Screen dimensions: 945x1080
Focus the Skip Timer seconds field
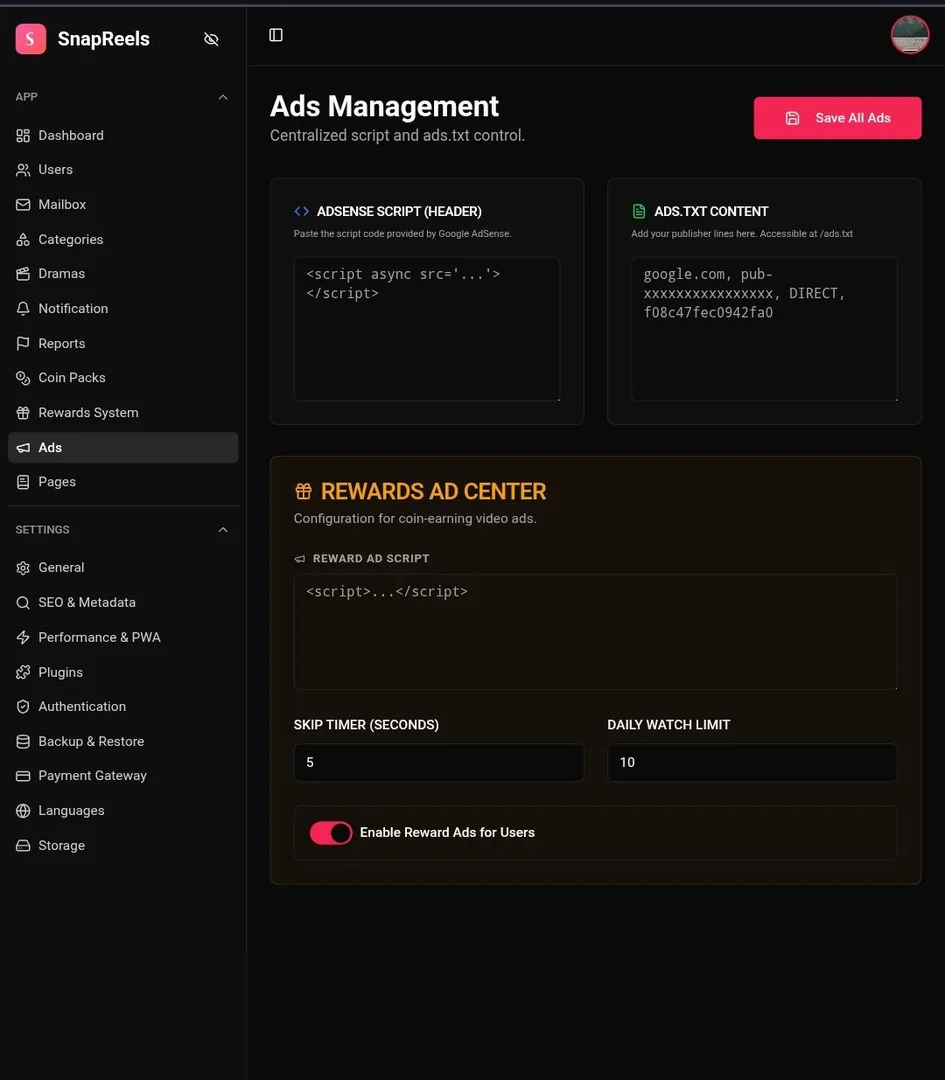click(x=439, y=762)
